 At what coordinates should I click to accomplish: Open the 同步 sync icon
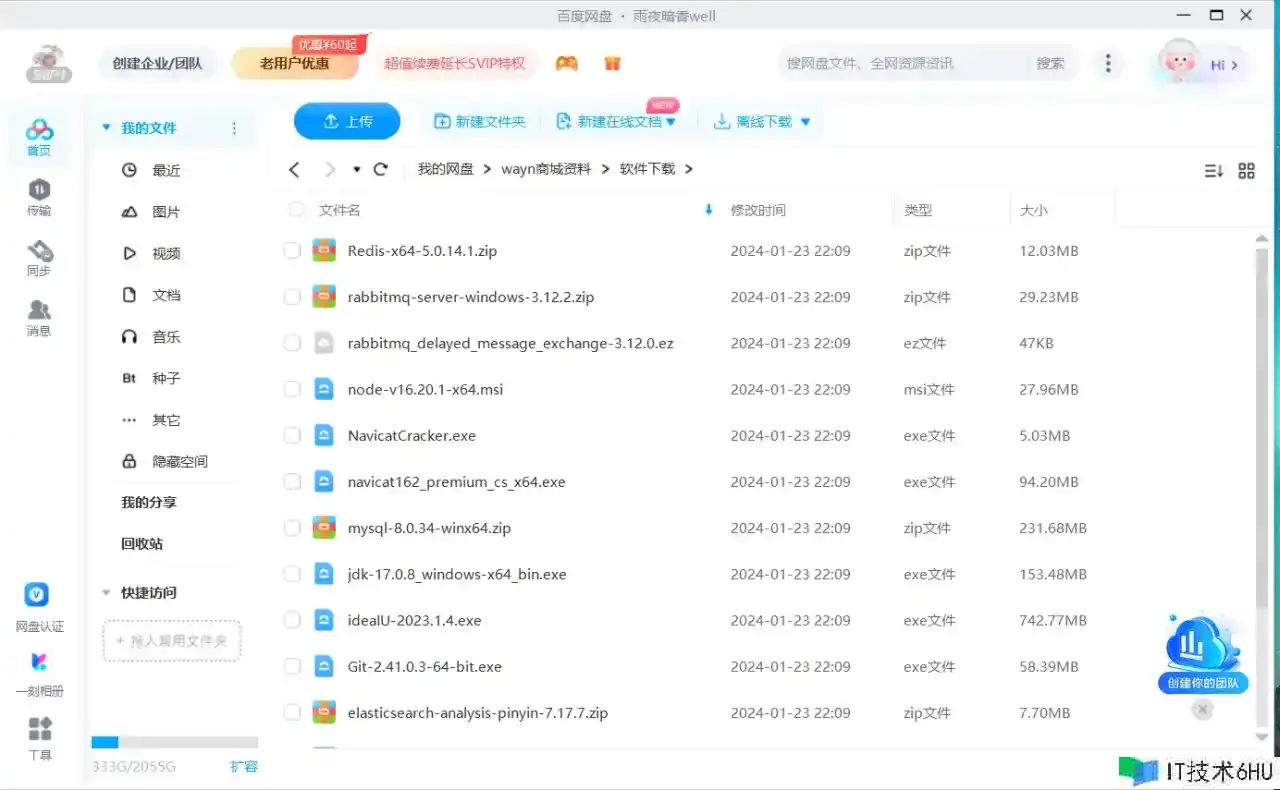click(x=39, y=258)
